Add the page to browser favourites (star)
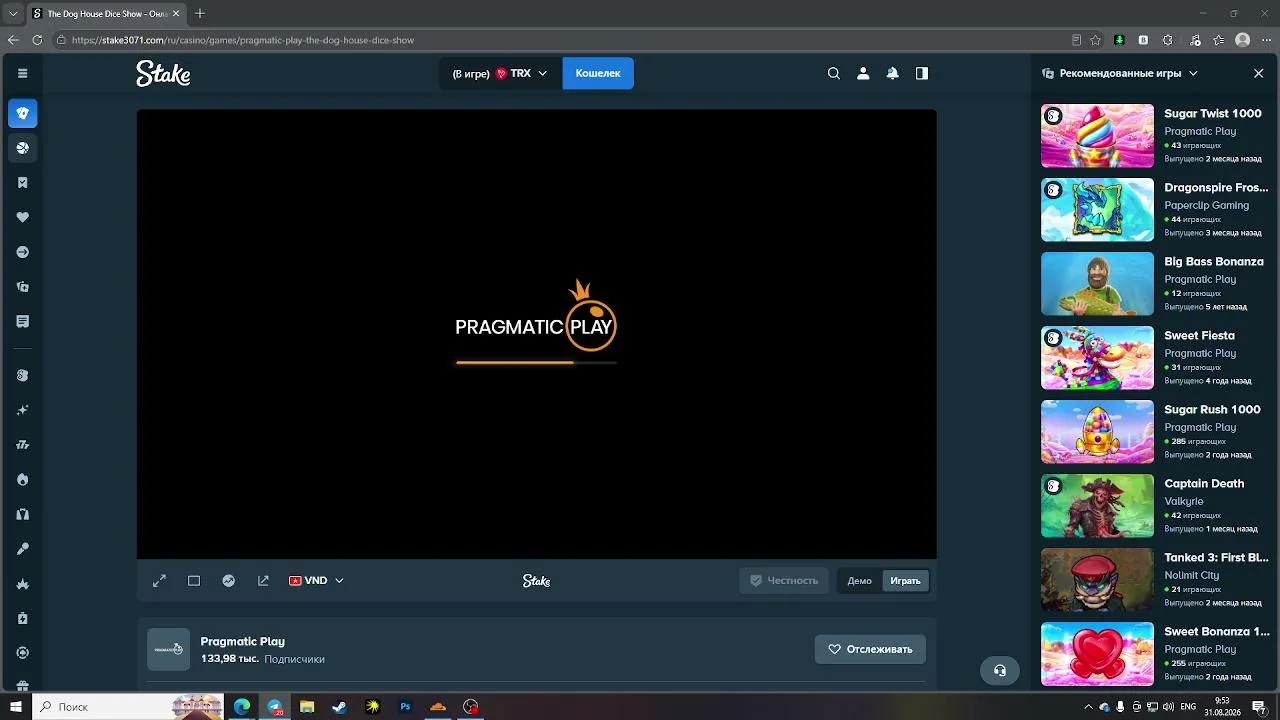Screen dimensions: 1280x720 point(1095,40)
